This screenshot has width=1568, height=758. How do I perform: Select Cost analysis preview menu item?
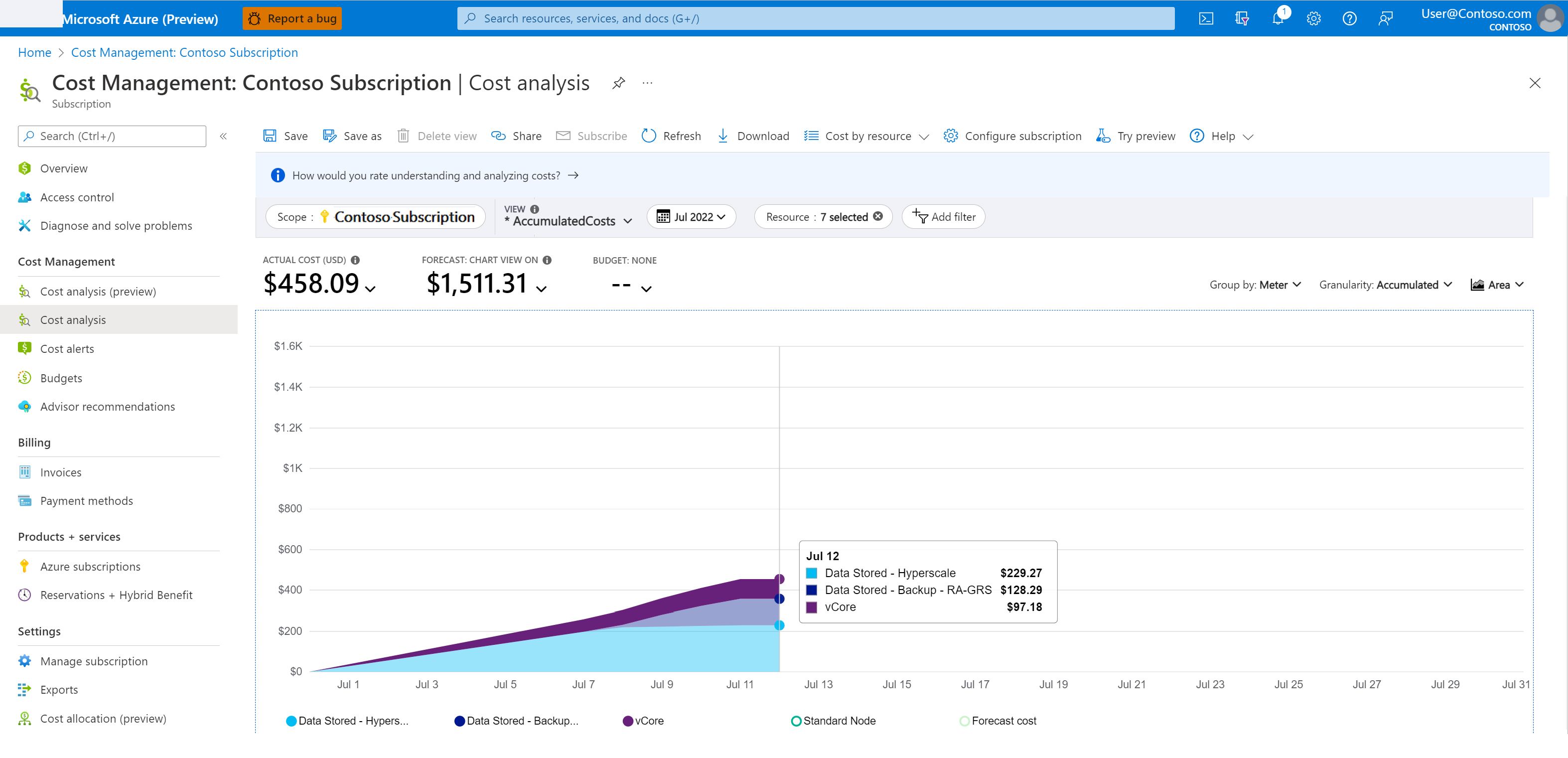(x=98, y=291)
